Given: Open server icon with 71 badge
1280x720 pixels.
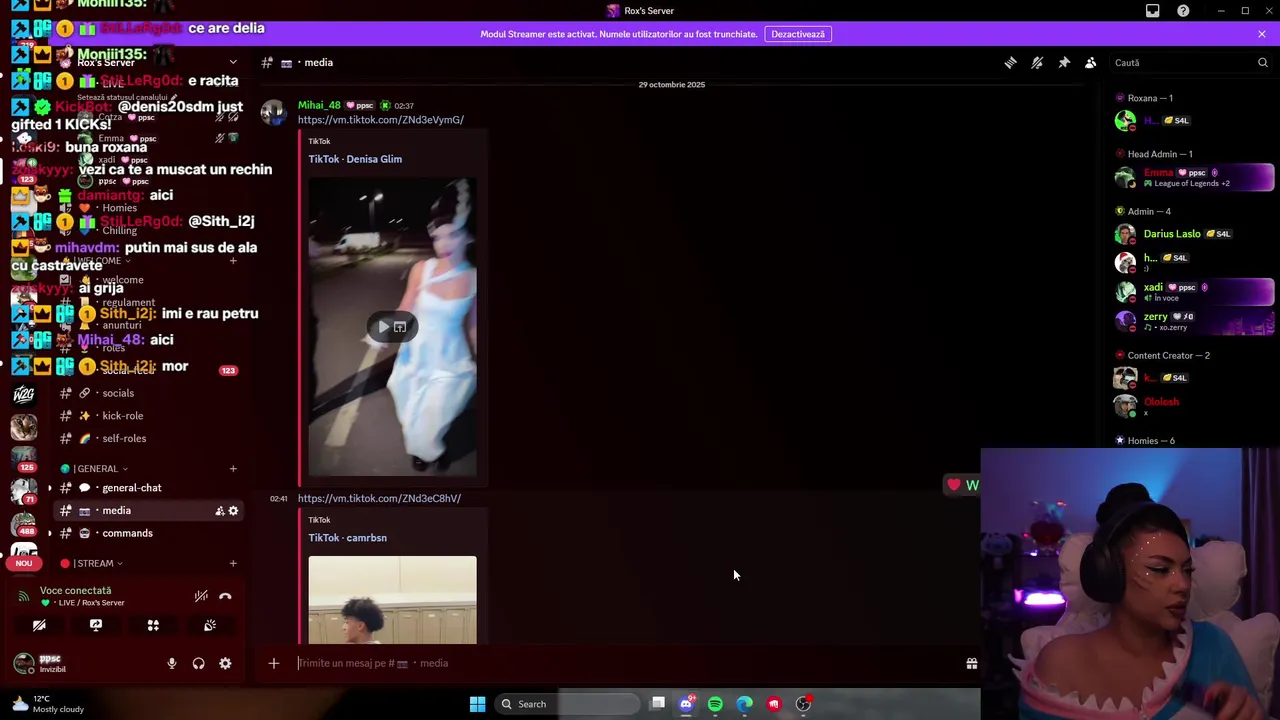Looking at the screenshot, I should (x=24, y=492).
